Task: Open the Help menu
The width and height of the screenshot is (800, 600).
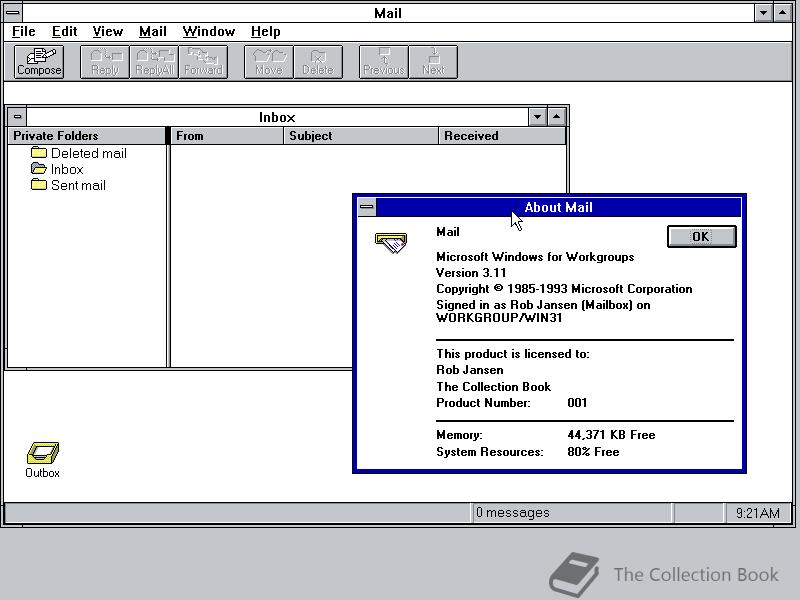Action: tap(265, 32)
